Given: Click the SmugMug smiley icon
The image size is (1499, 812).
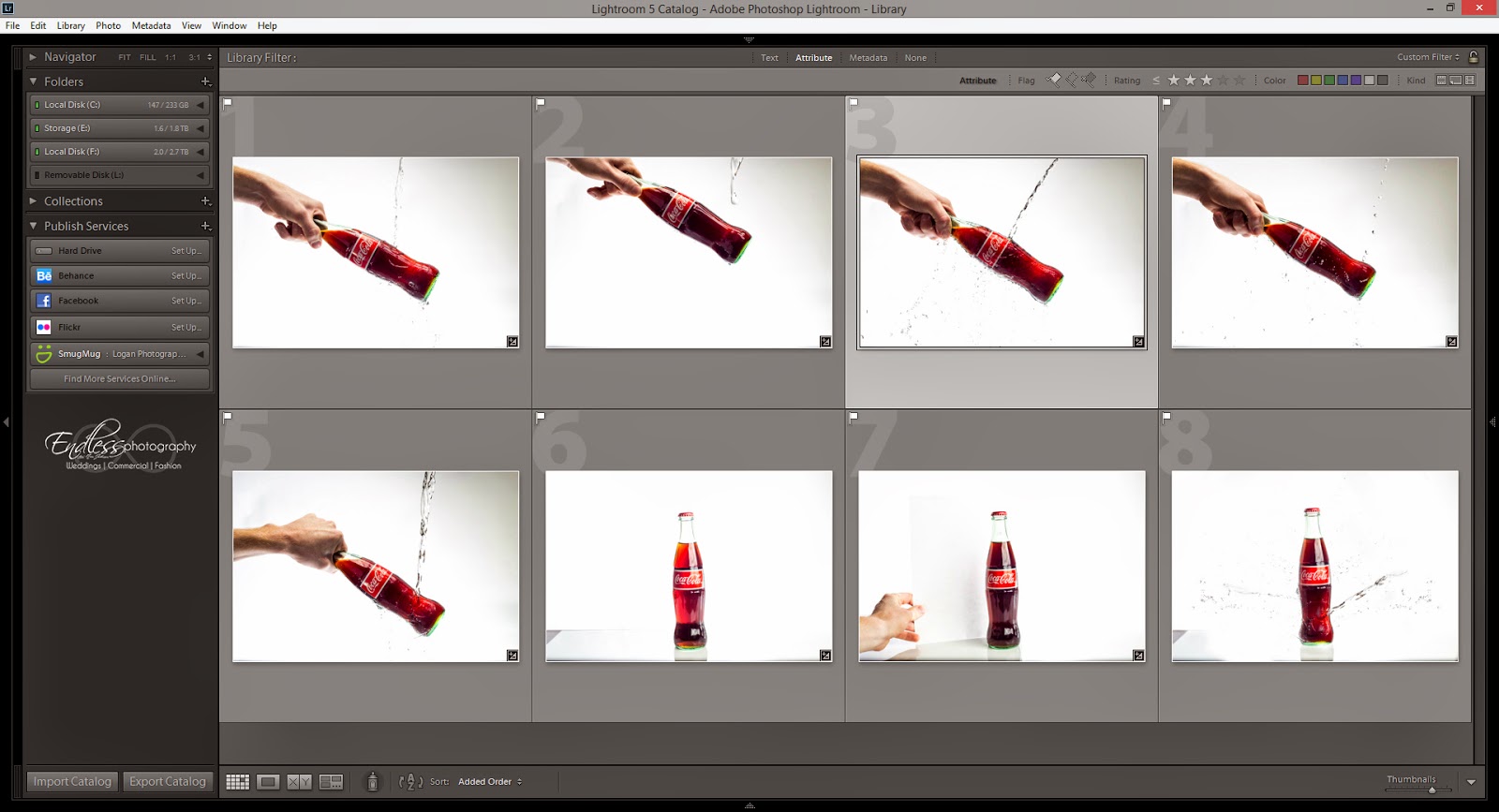Looking at the screenshot, I should pyautogui.click(x=44, y=354).
